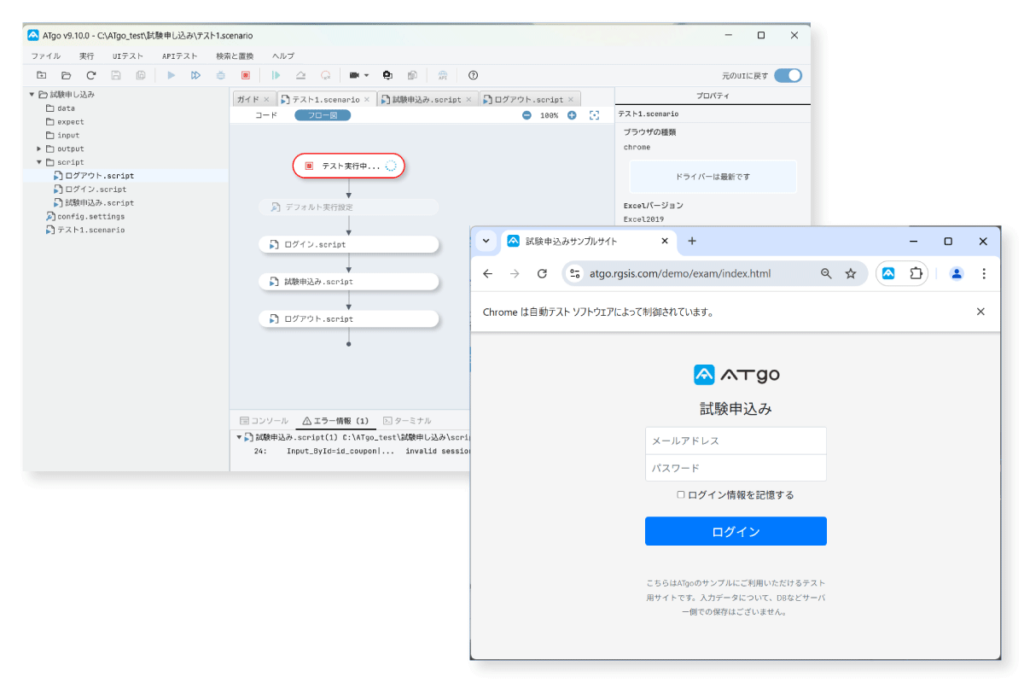Open the ヘルプ menu
Screen dimensions: 1024x683
click(283, 56)
